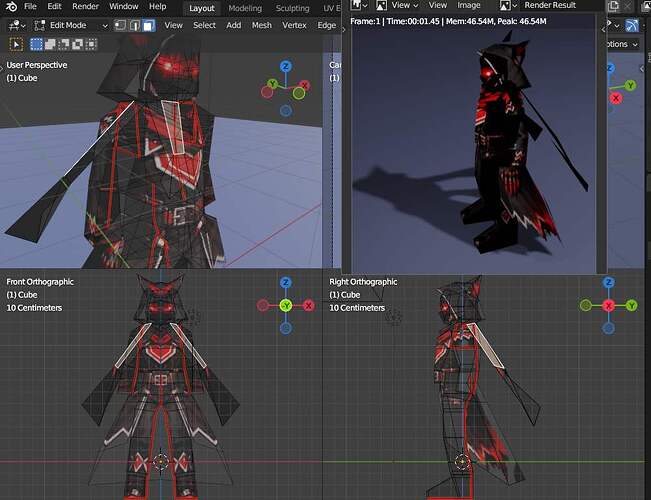Click X axis on User Perspective gizmo

[x=305, y=86]
